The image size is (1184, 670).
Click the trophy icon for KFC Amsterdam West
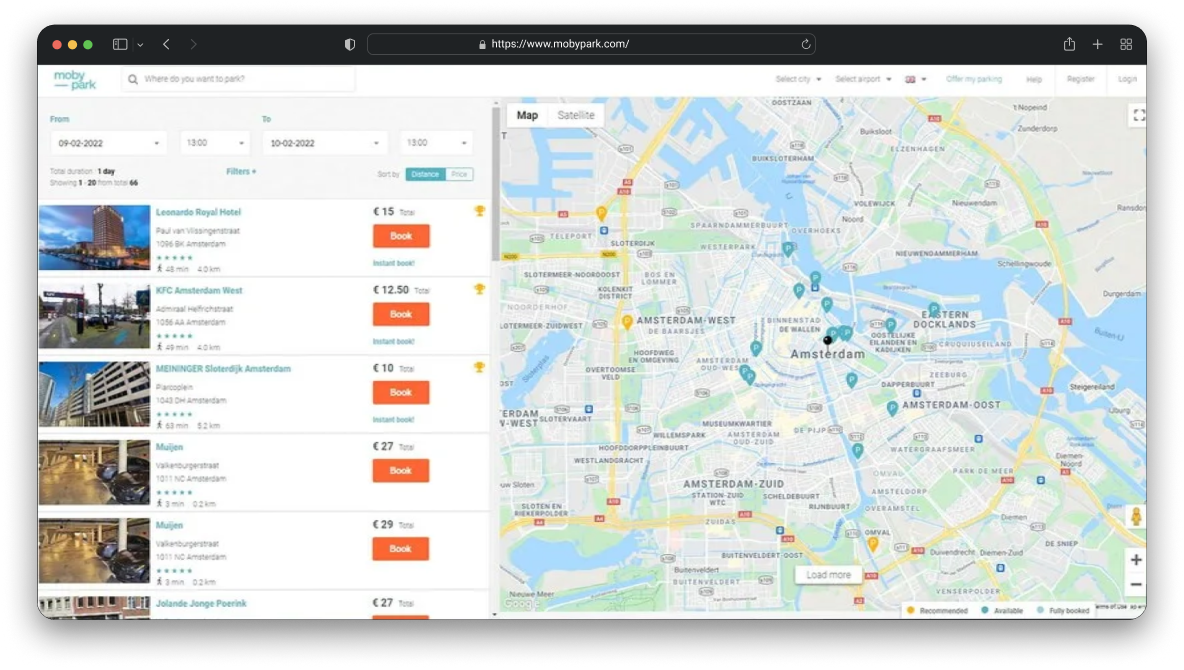pos(479,289)
